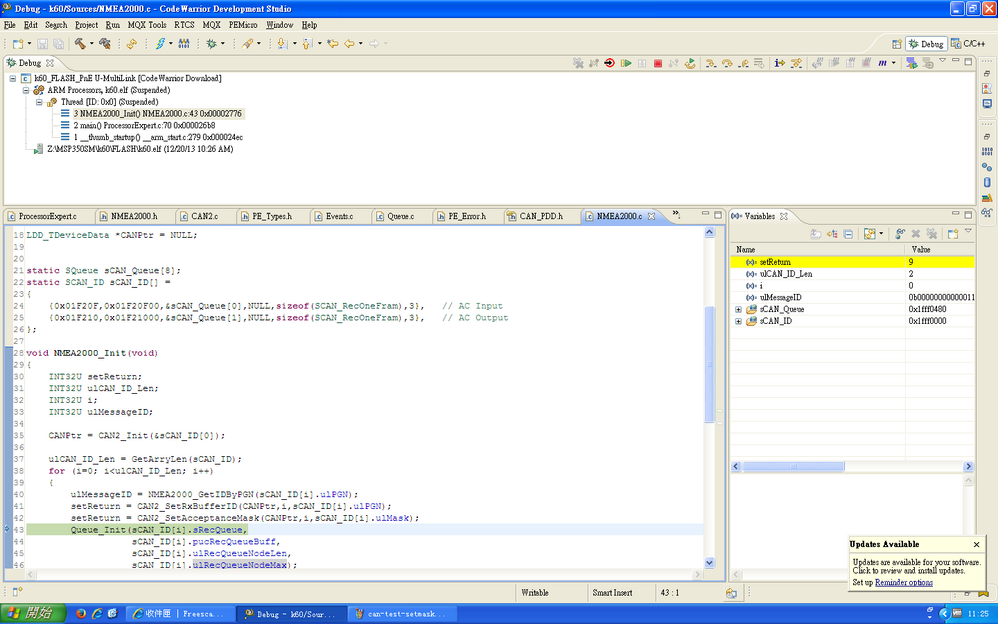Click the Build All double-hammer icon

pos(105,44)
